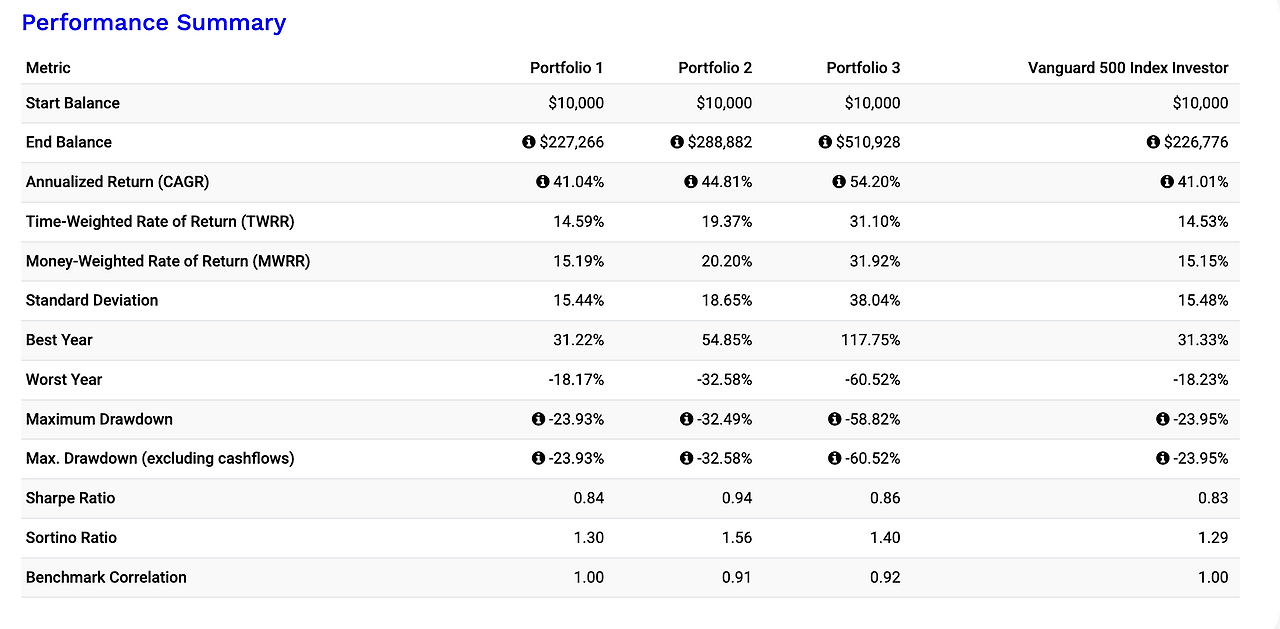Image resolution: width=1280 pixels, height=629 pixels.
Task: Click the Vanguard 500 Index Investor header
Action: pos(1127,68)
